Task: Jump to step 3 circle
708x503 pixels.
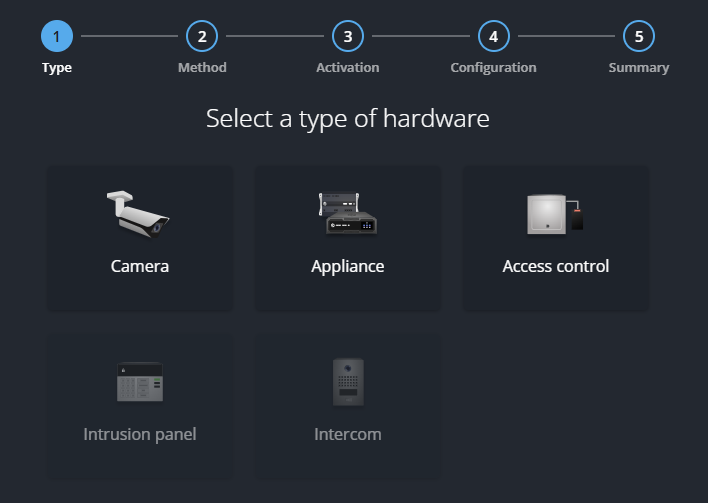Action: click(x=348, y=37)
